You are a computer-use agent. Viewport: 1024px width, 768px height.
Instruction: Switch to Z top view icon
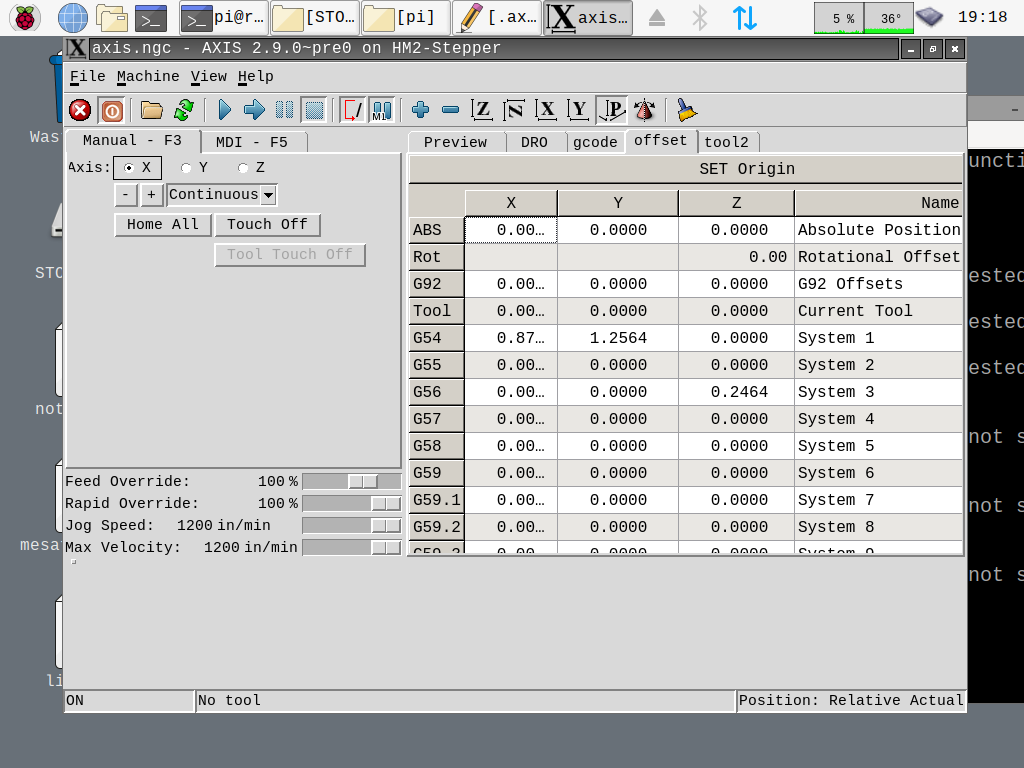click(482, 110)
